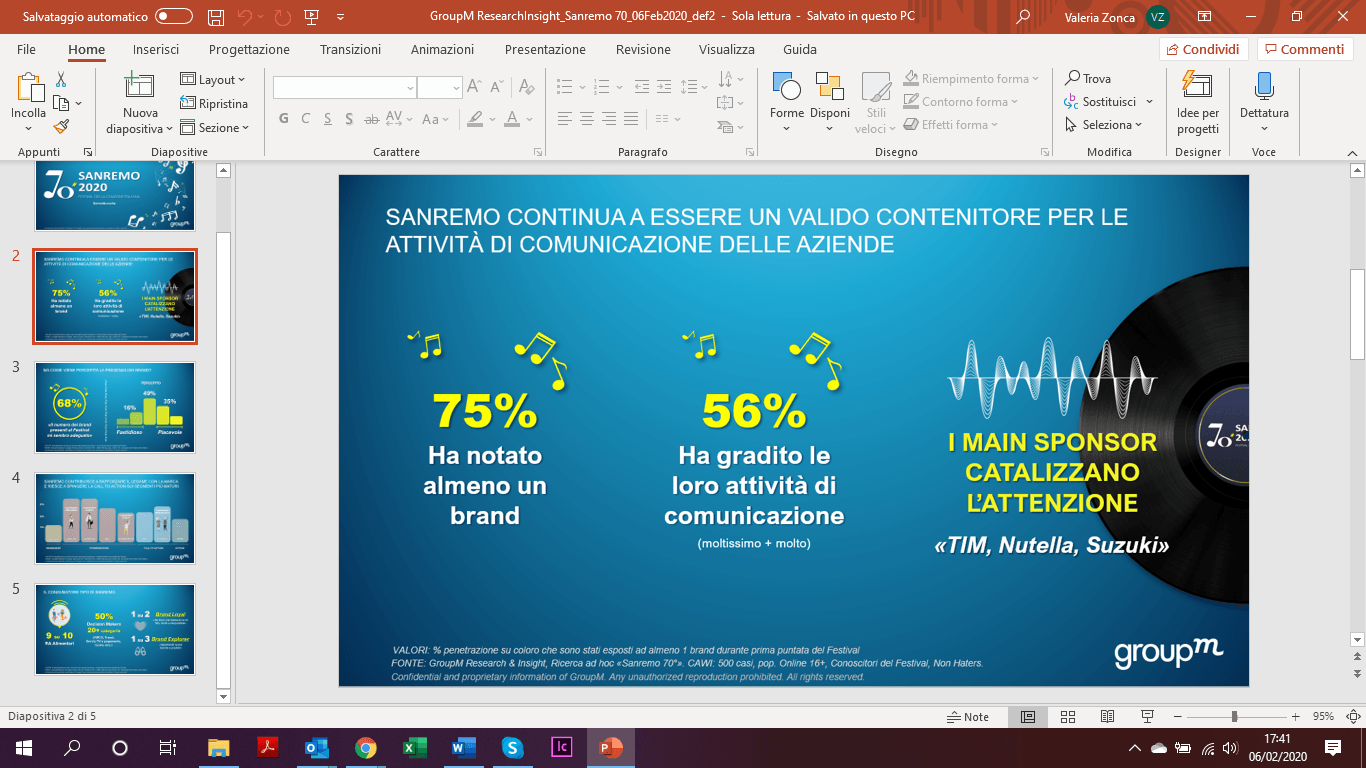This screenshot has width=1366, height=768.
Task: Open the Quick Access Toolbar customize arrow
Action: click(x=341, y=17)
